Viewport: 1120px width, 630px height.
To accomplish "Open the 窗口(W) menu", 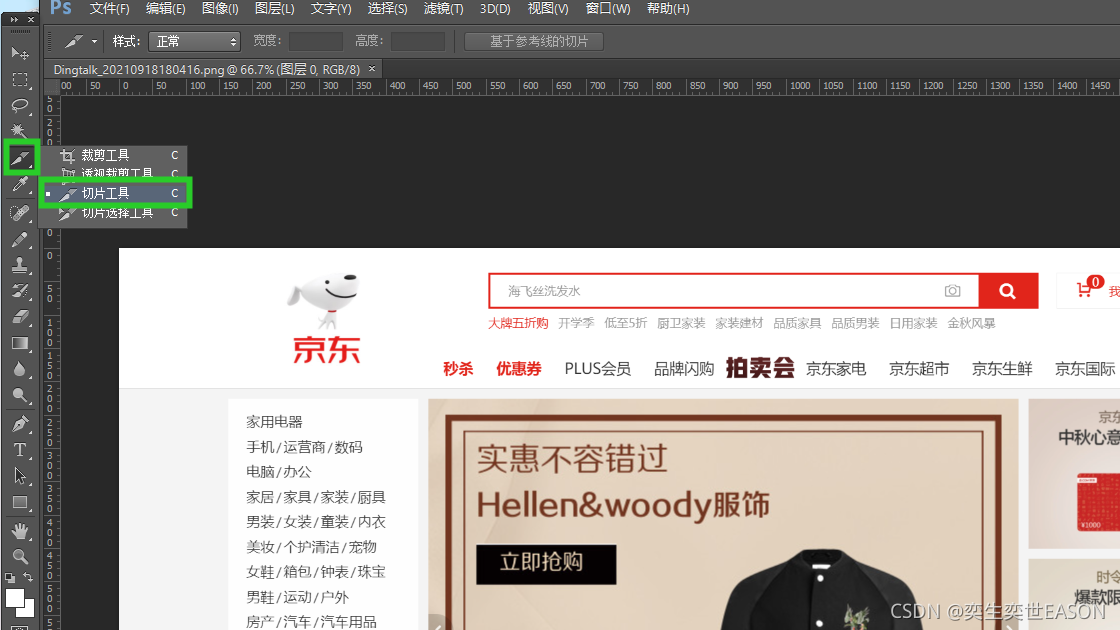I will (x=608, y=9).
